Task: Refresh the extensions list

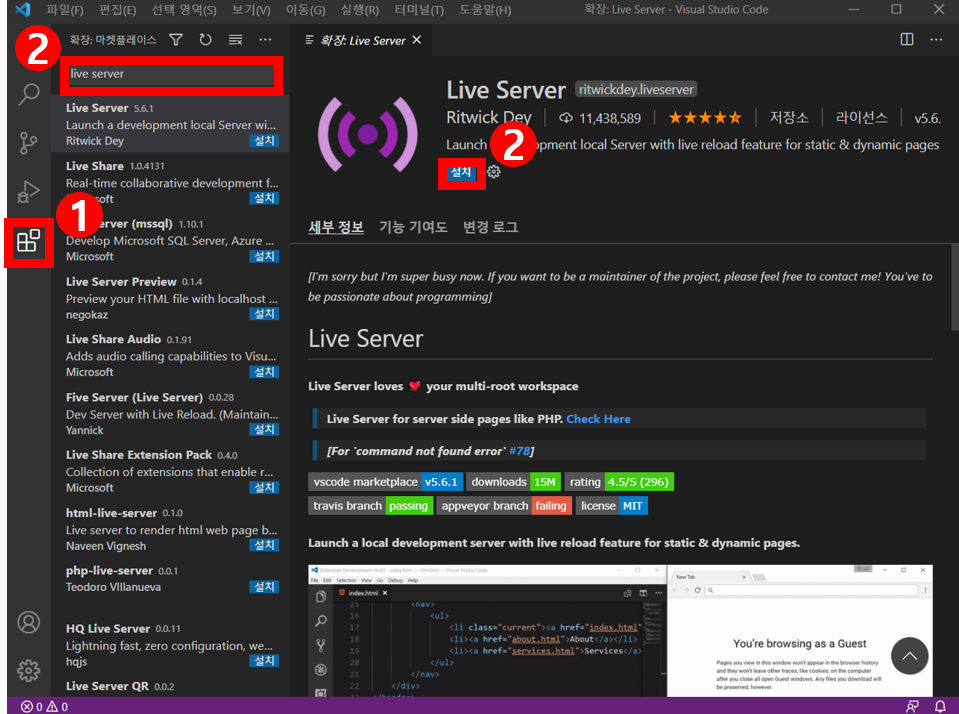Action: pyautogui.click(x=206, y=40)
